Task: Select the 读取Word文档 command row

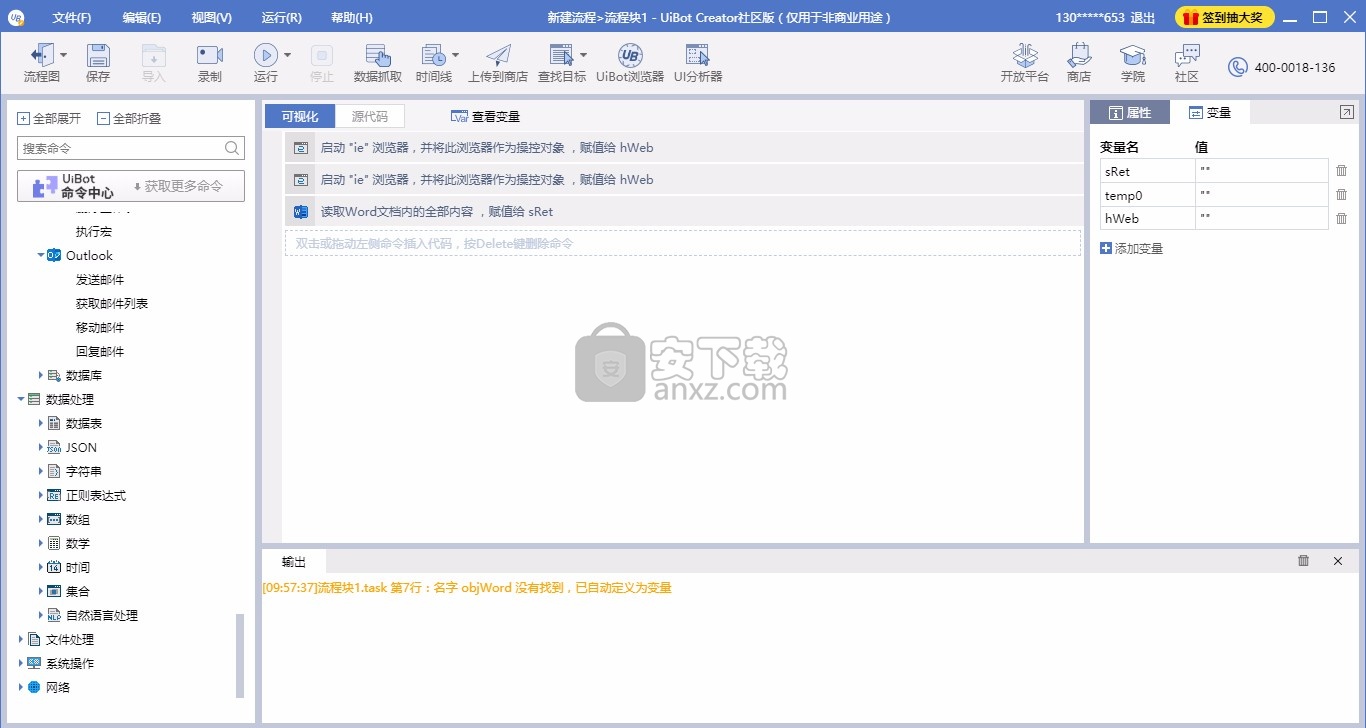Action: [x=683, y=212]
